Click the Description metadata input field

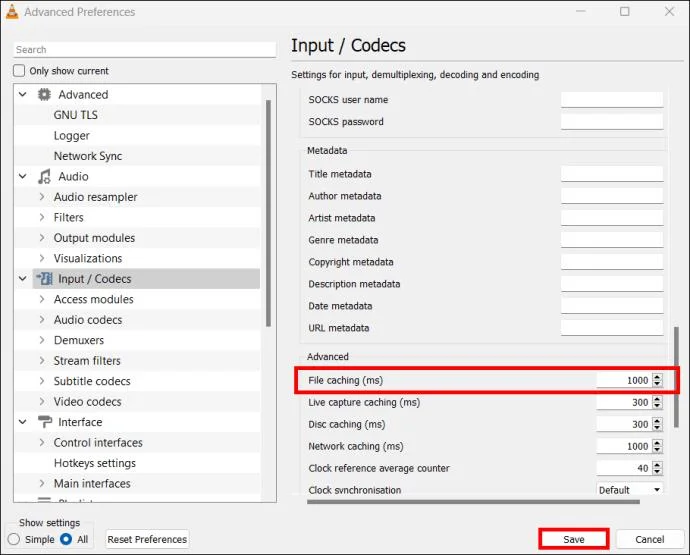click(612, 284)
